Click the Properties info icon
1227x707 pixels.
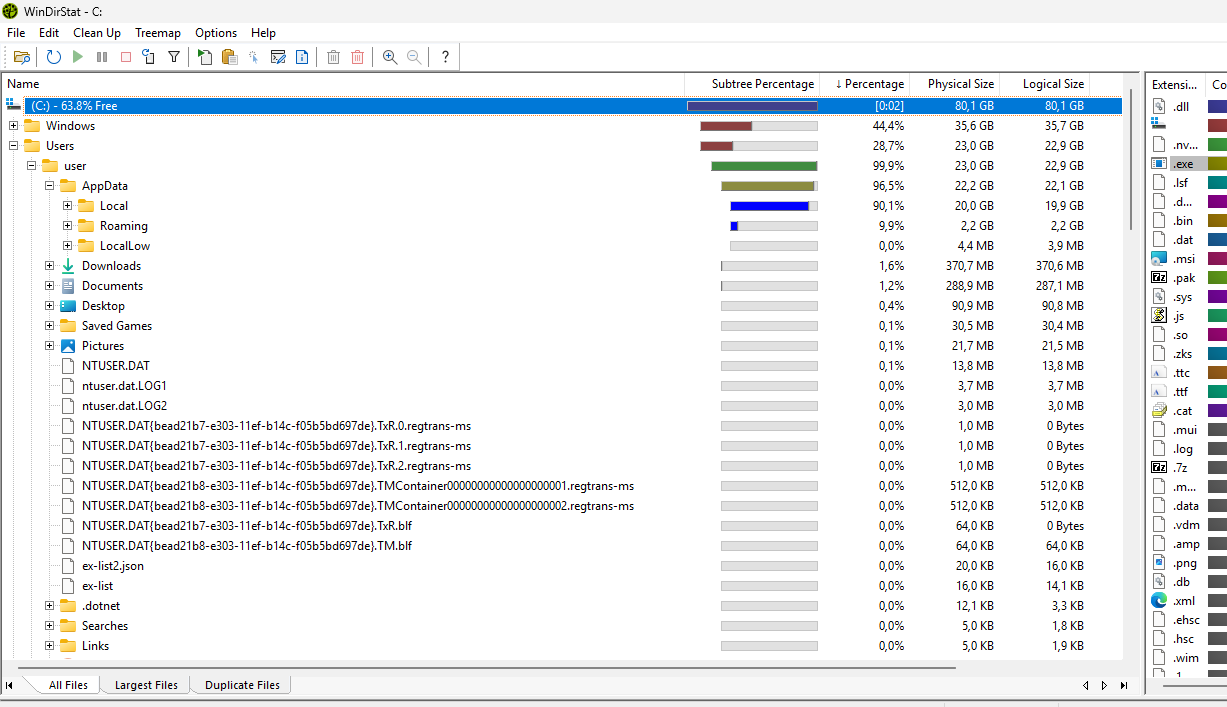(x=302, y=57)
